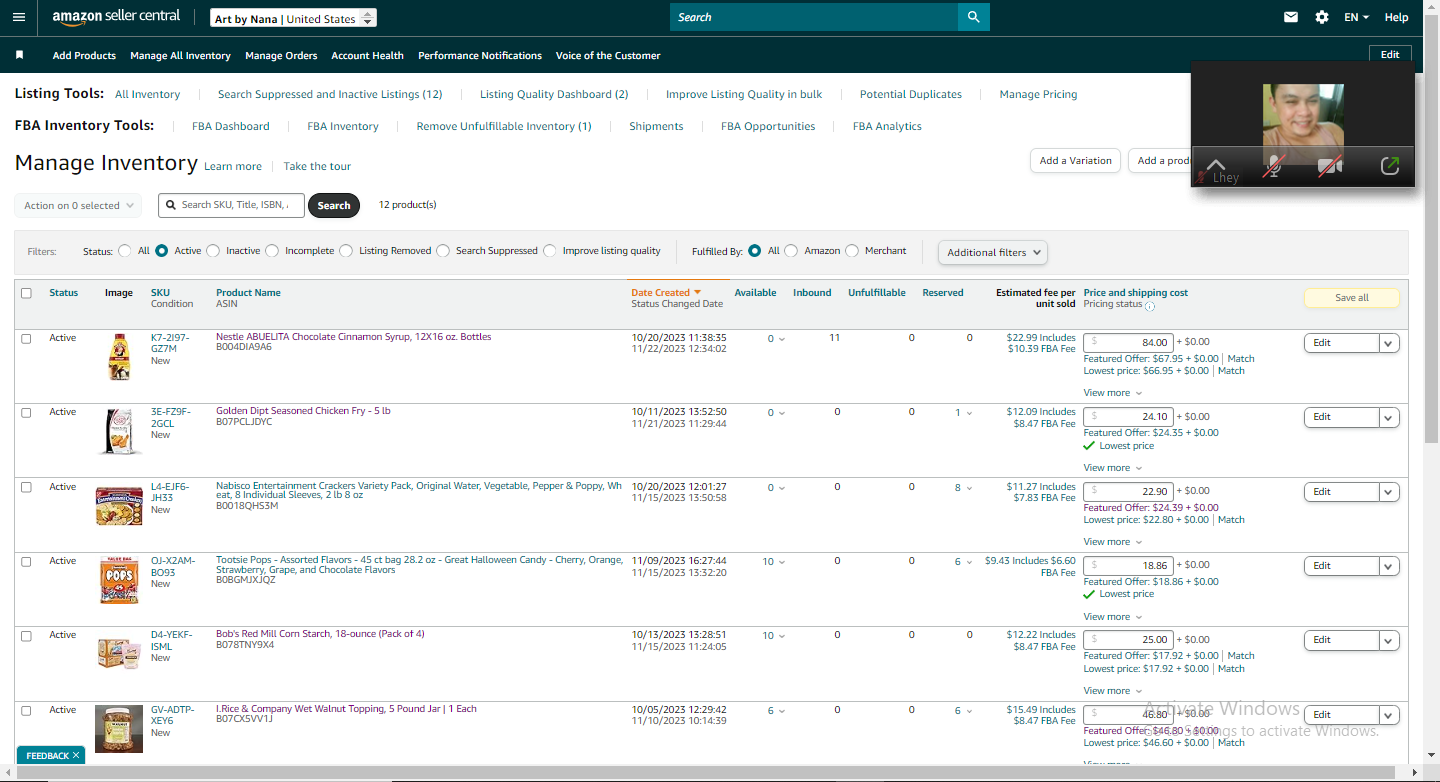Viewport: 1440px width, 782px height.
Task: Click the up chevron in video overlay
Action: click(x=1215, y=164)
